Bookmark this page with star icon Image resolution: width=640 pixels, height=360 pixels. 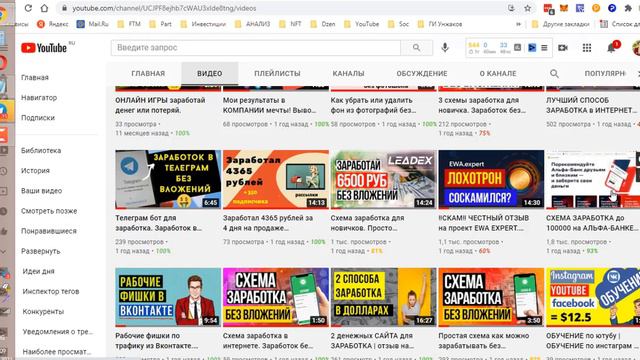527,8
